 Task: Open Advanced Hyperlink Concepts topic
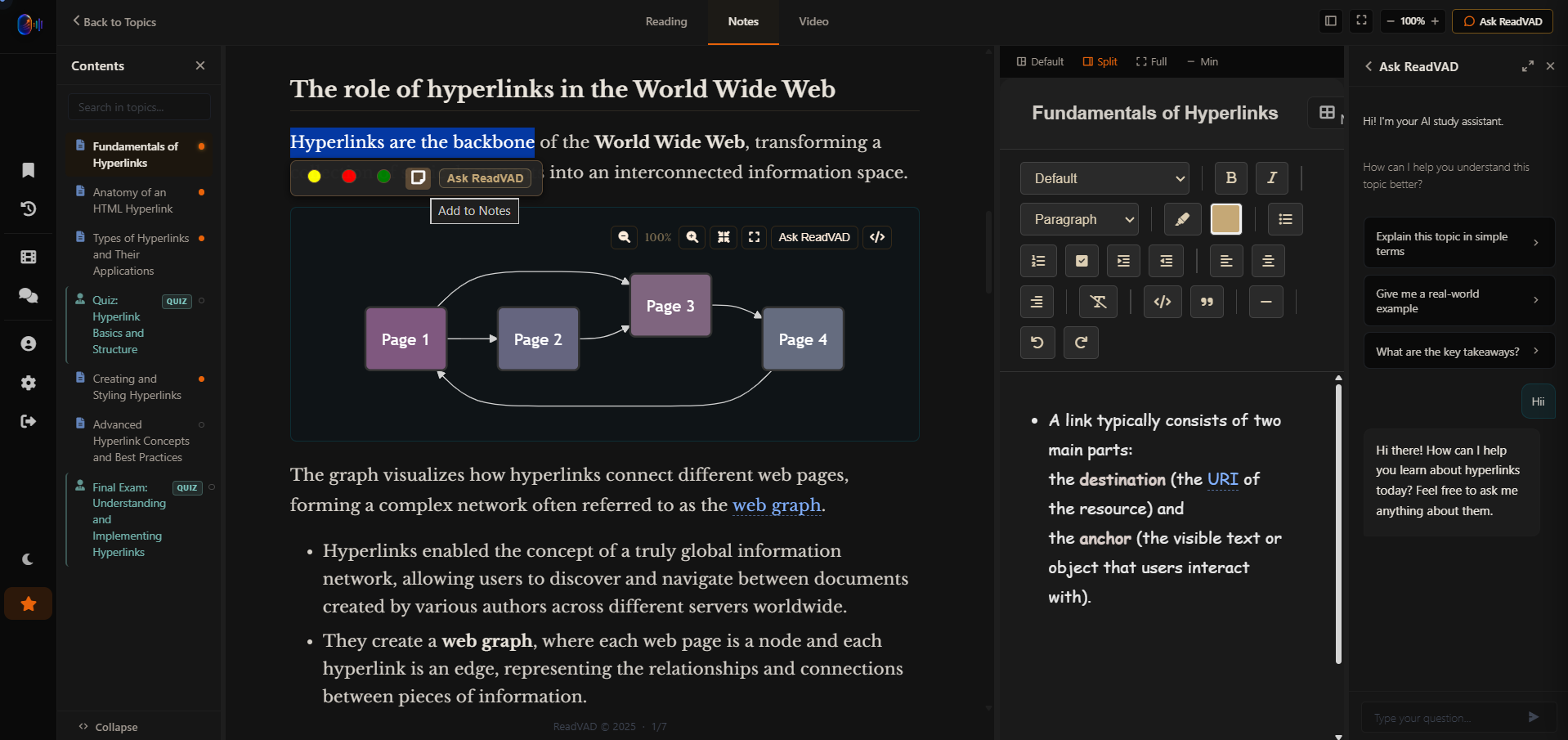139,441
